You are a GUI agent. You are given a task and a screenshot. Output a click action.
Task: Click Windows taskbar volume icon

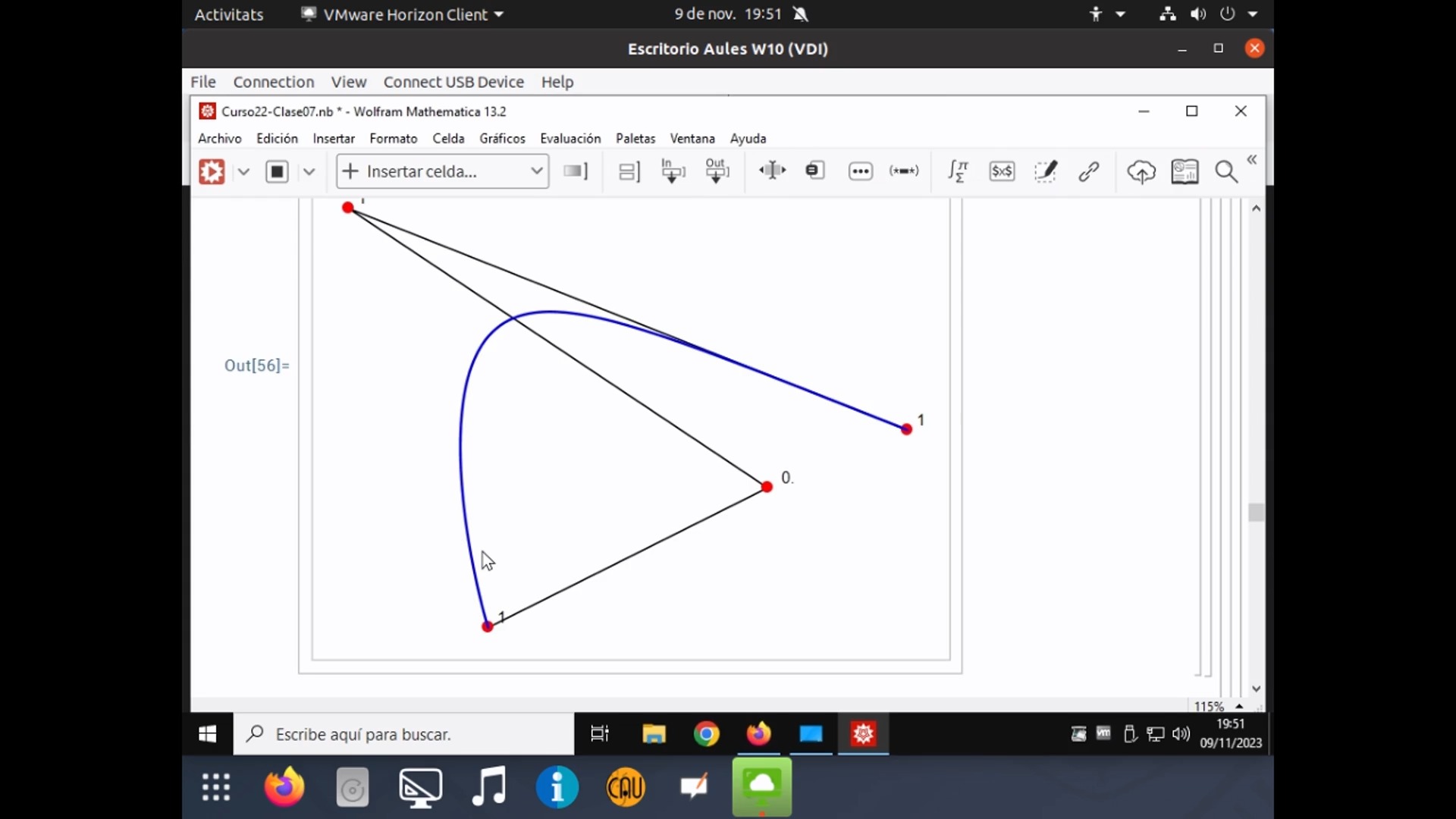pyautogui.click(x=1181, y=734)
